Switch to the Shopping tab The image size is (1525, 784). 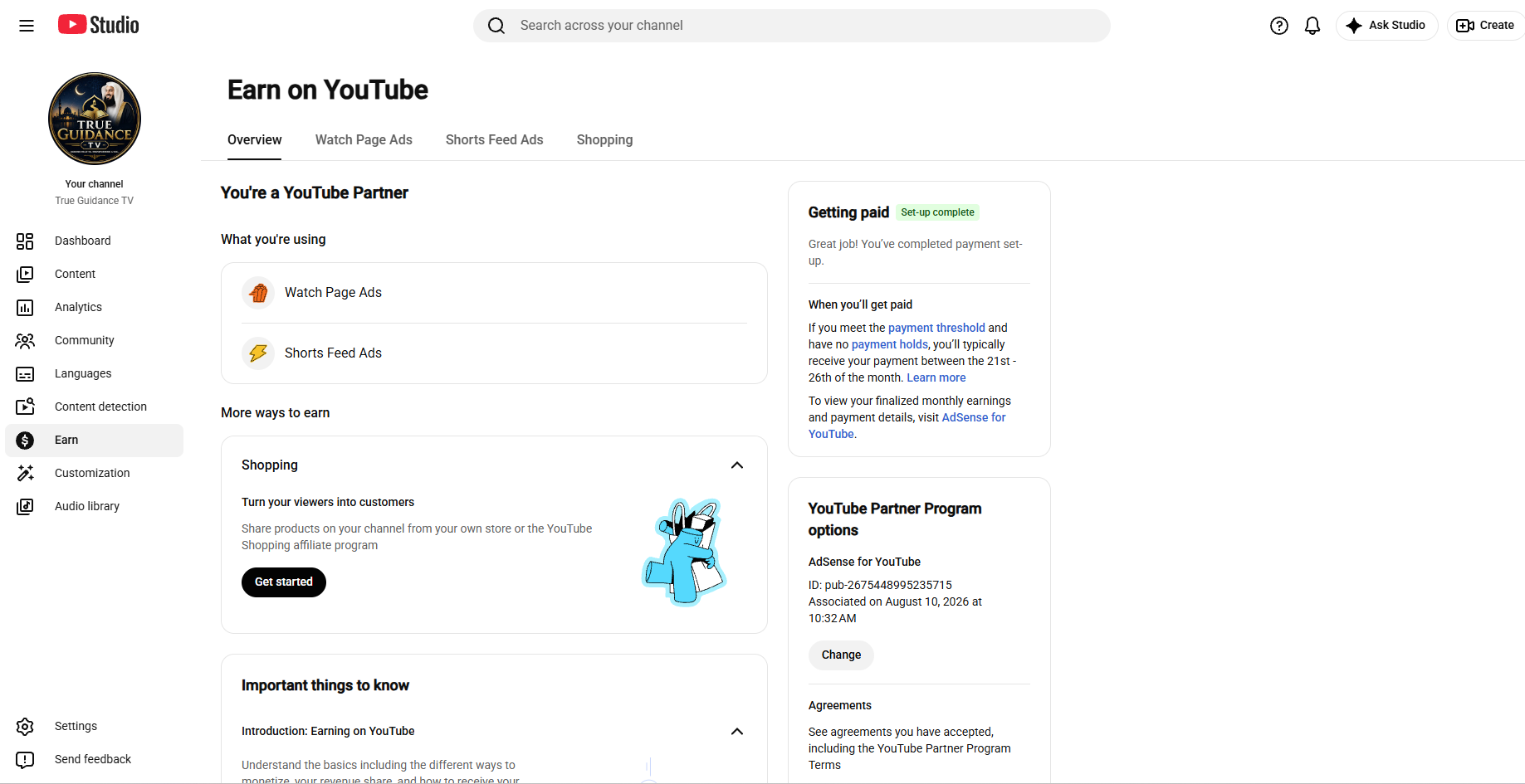pyautogui.click(x=605, y=139)
